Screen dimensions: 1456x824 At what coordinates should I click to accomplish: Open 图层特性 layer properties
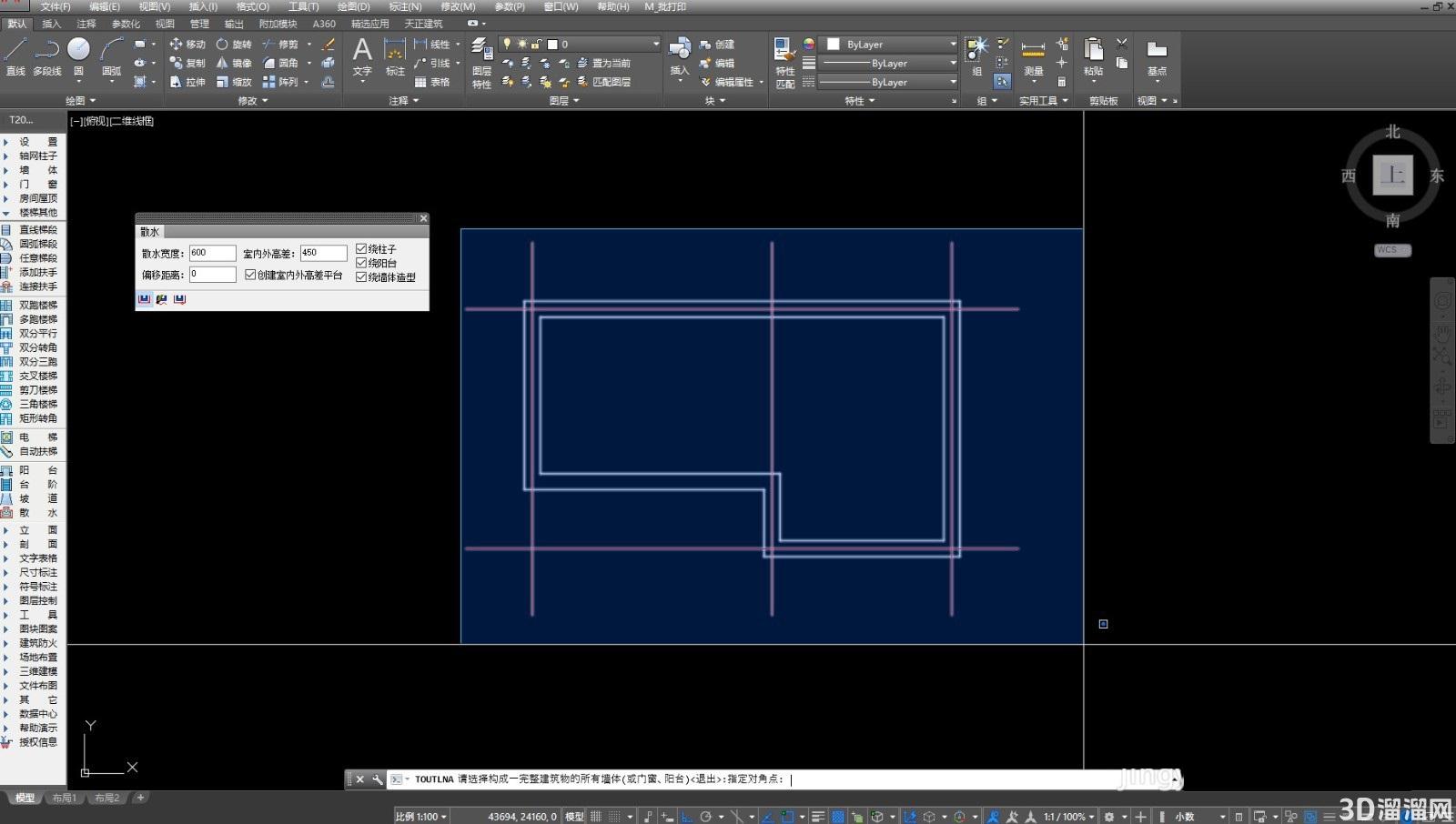coord(481,62)
